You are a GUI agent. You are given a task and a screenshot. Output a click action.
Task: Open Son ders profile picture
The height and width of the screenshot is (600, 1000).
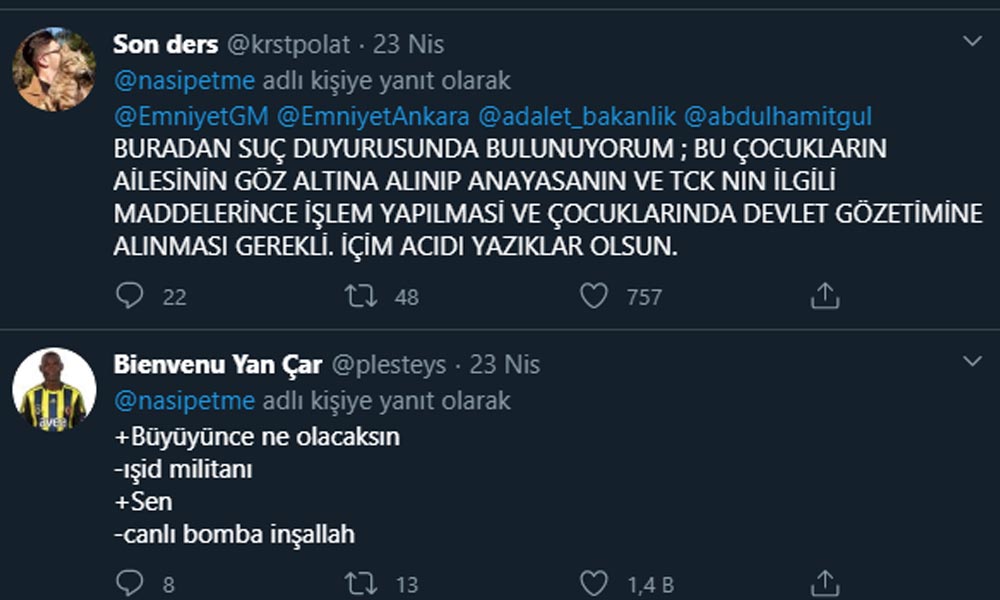[54, 70]
